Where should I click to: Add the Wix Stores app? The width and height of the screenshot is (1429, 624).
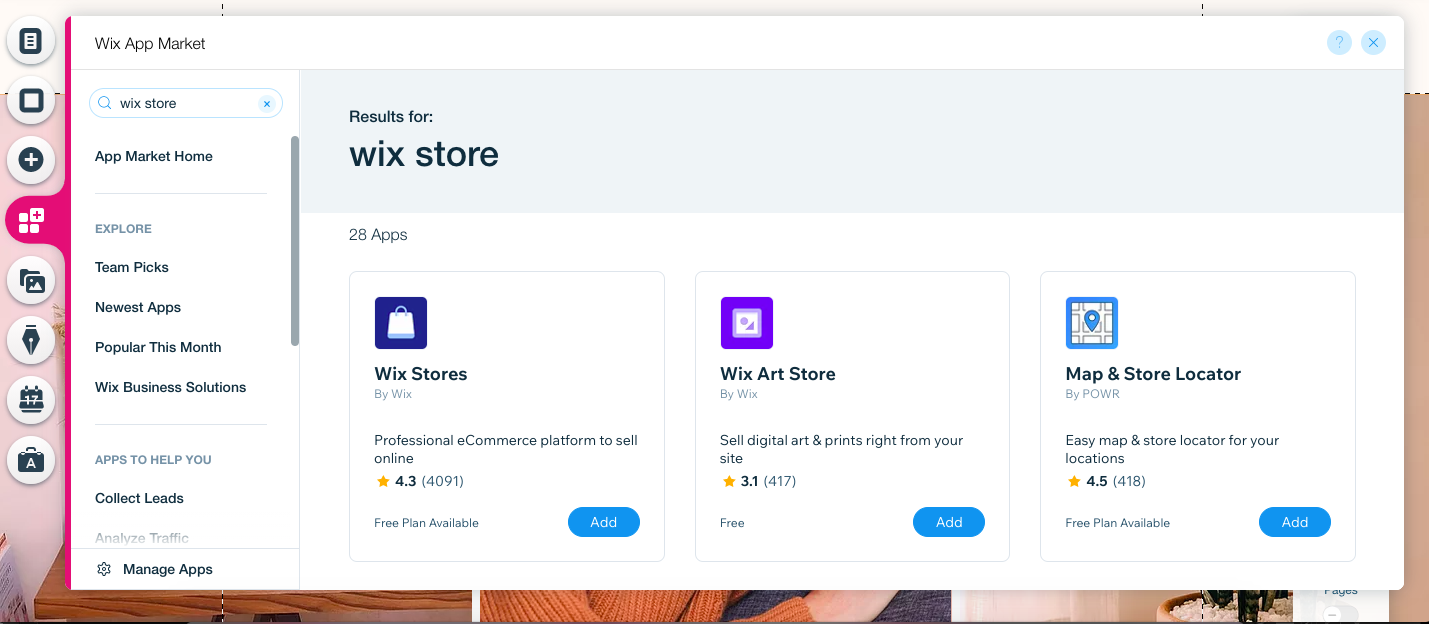[x=604, y=522]
